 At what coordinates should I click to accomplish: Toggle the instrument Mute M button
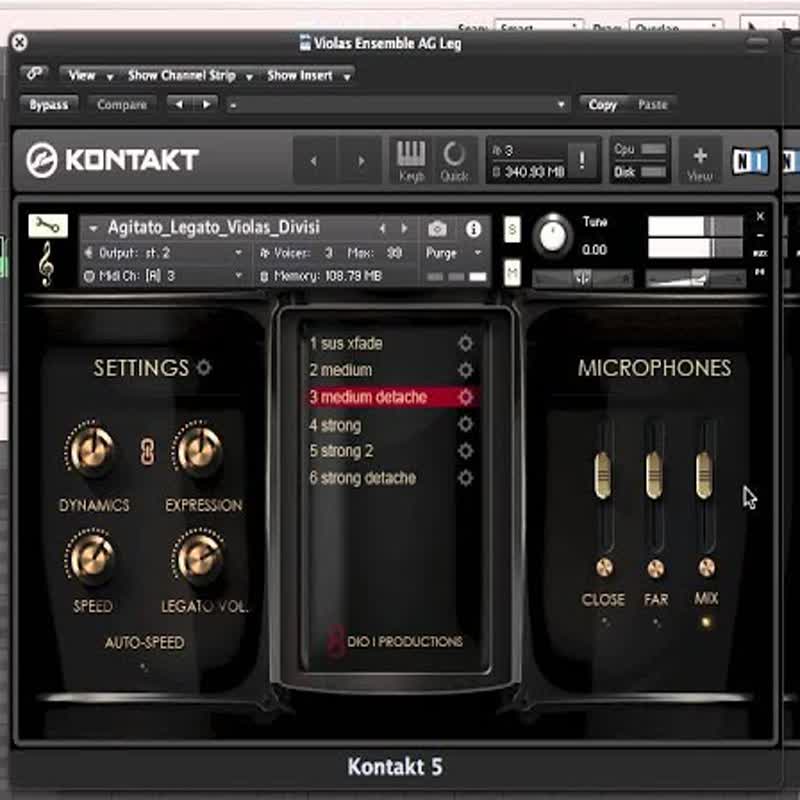point(512,273)
